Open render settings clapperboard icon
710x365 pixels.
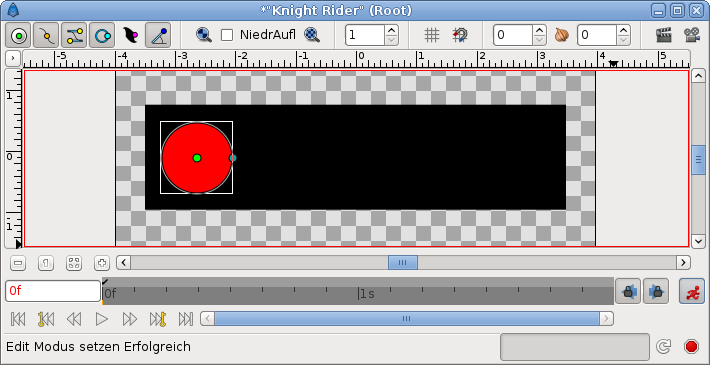(663, 35)
